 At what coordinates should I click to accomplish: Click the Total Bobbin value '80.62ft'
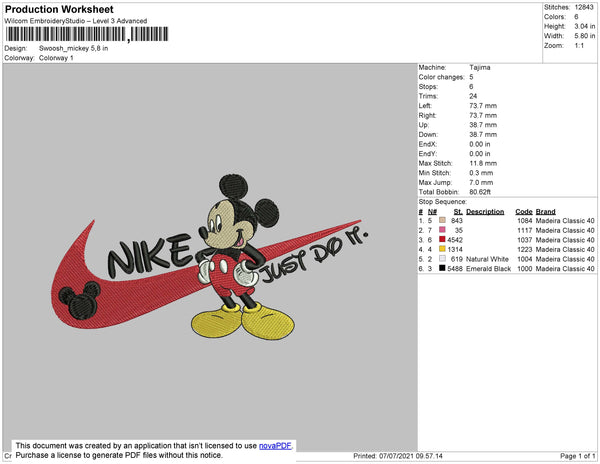480,192
